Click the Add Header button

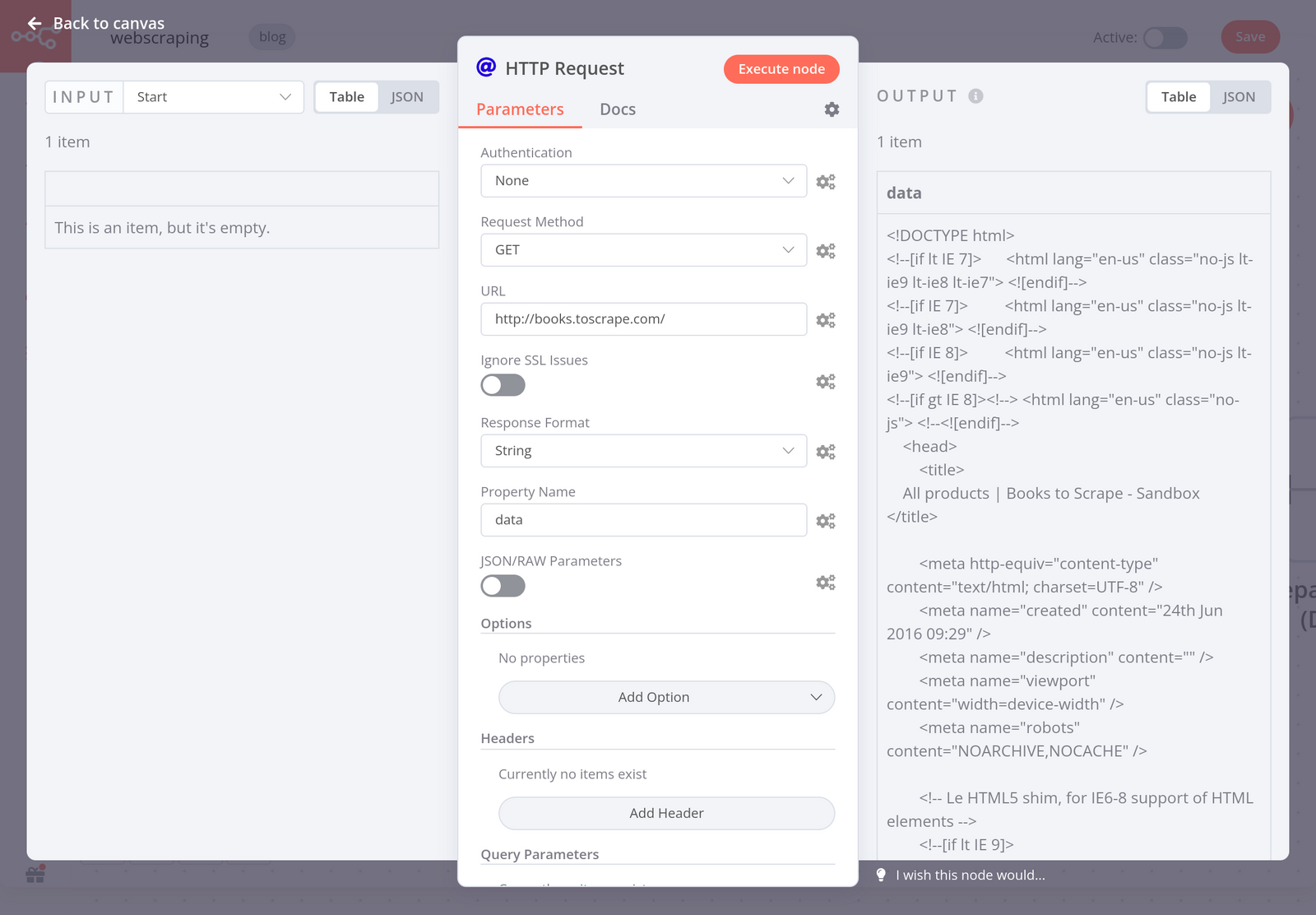pos(666,813)
